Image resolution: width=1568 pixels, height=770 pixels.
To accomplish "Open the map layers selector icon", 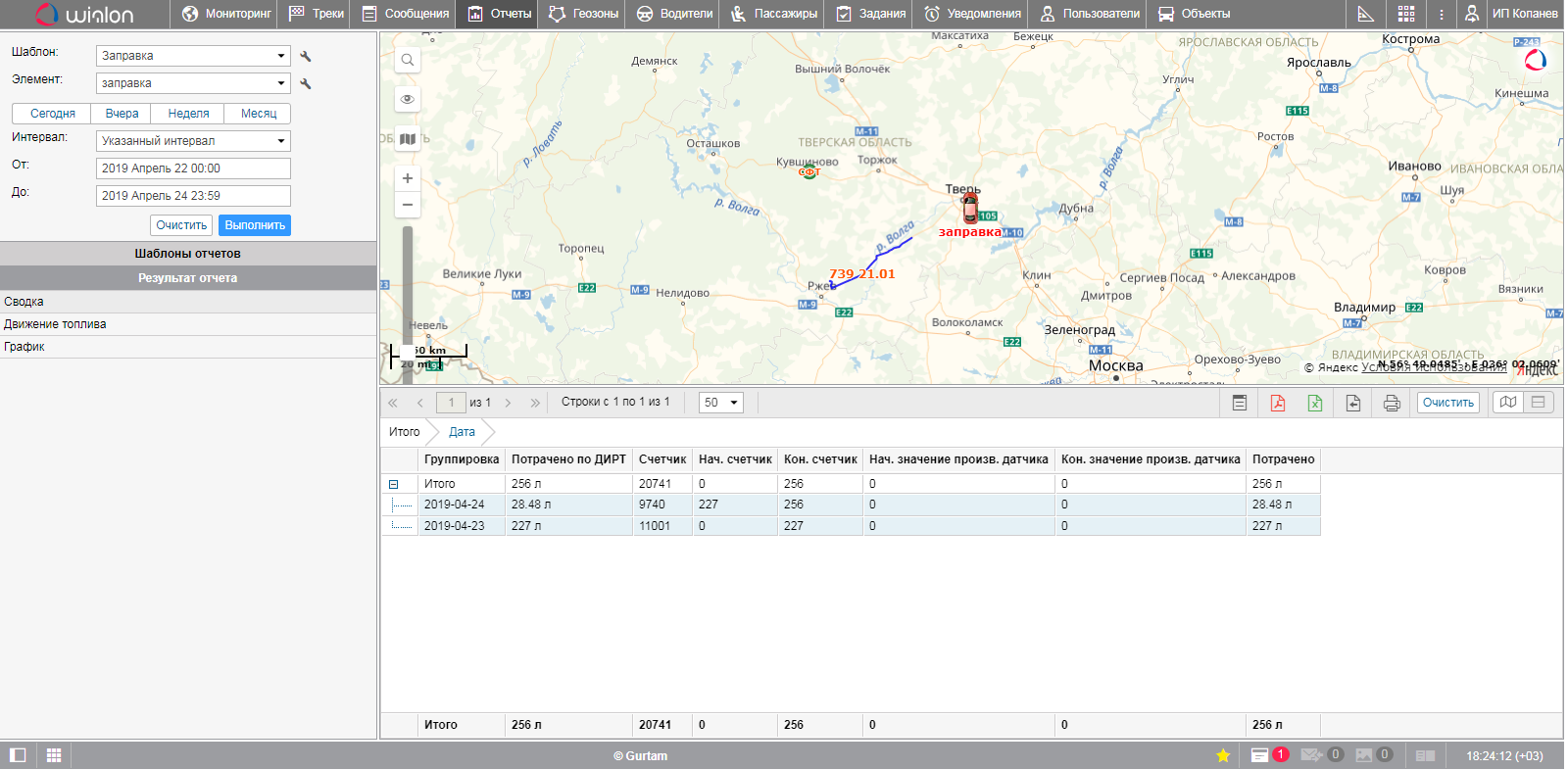I will coord(408,139).
